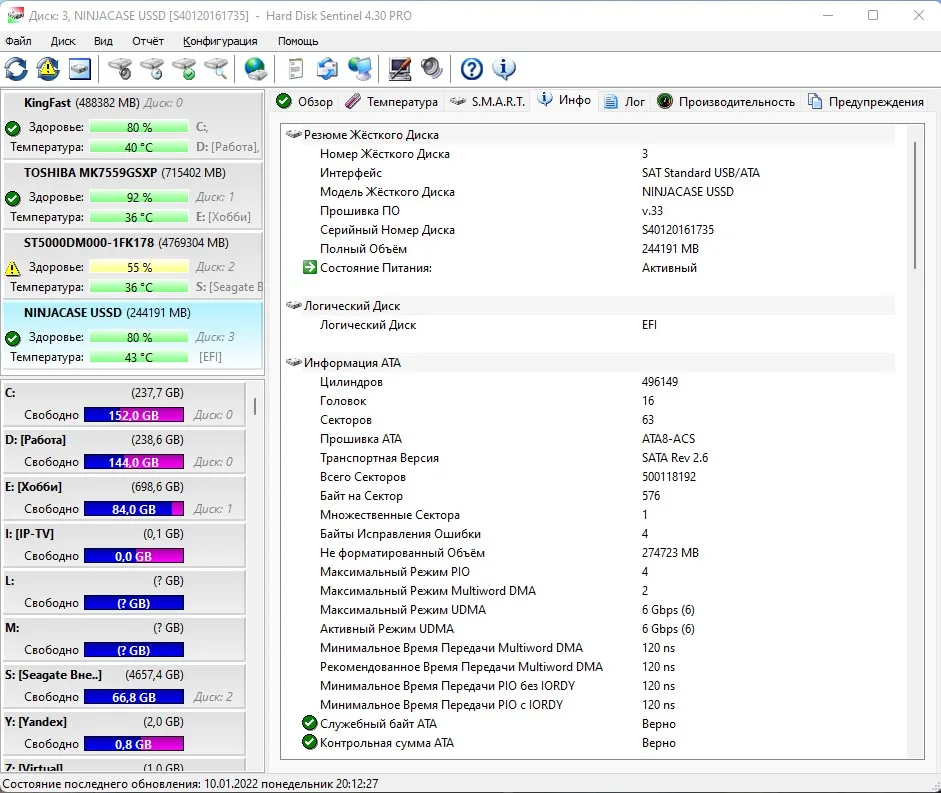Image resolution: width=941 pixels, height=793 pixels.
Task: Click the yellow warning triangle toolbar icon
Action: click(48, 69)
